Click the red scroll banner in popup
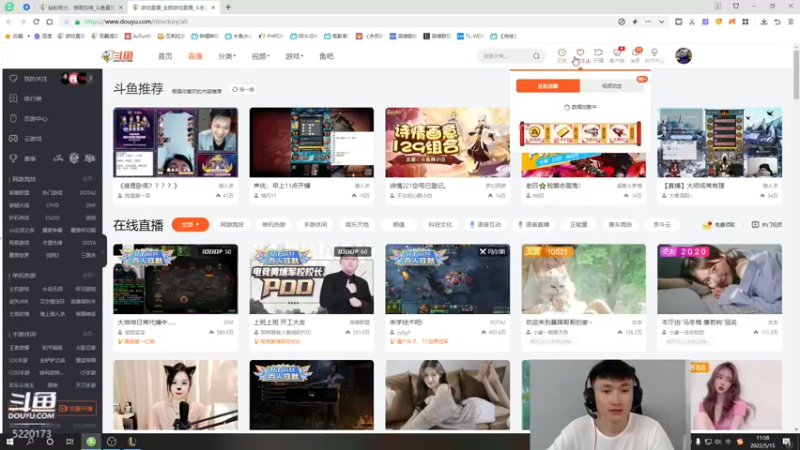Image resolution: width=800 pixels, height=450 pixels. point(580,133)
